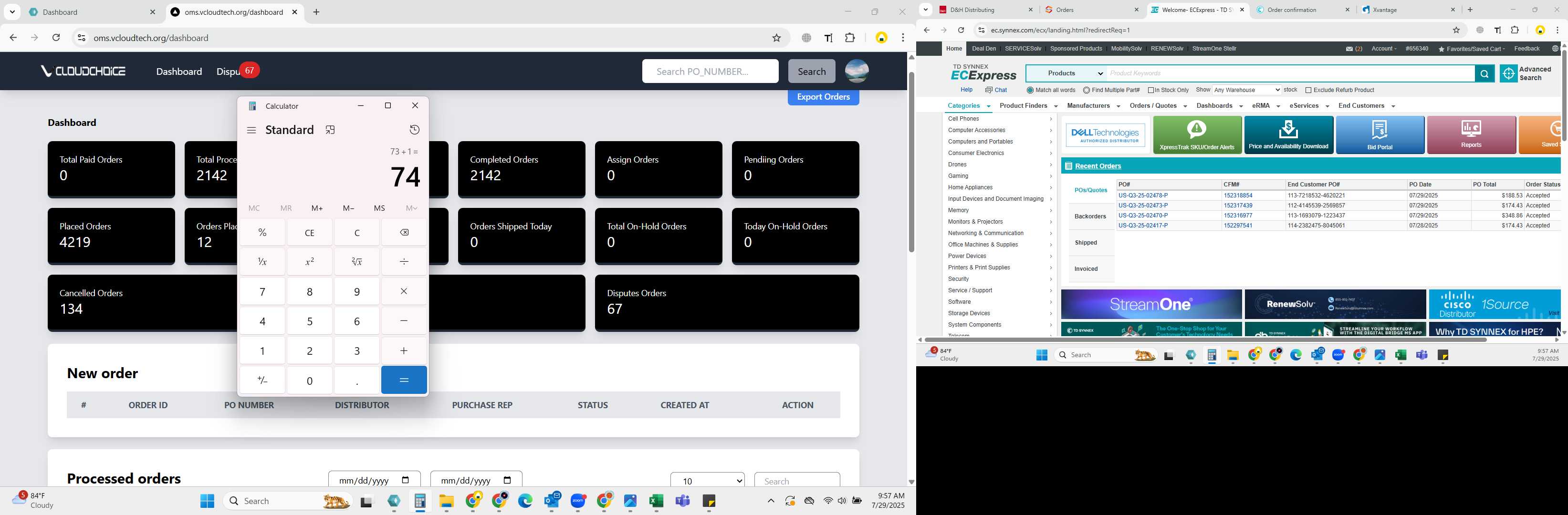Click the CloudChoice logo
The image size is (1568, 515).
tap(84, 71)
